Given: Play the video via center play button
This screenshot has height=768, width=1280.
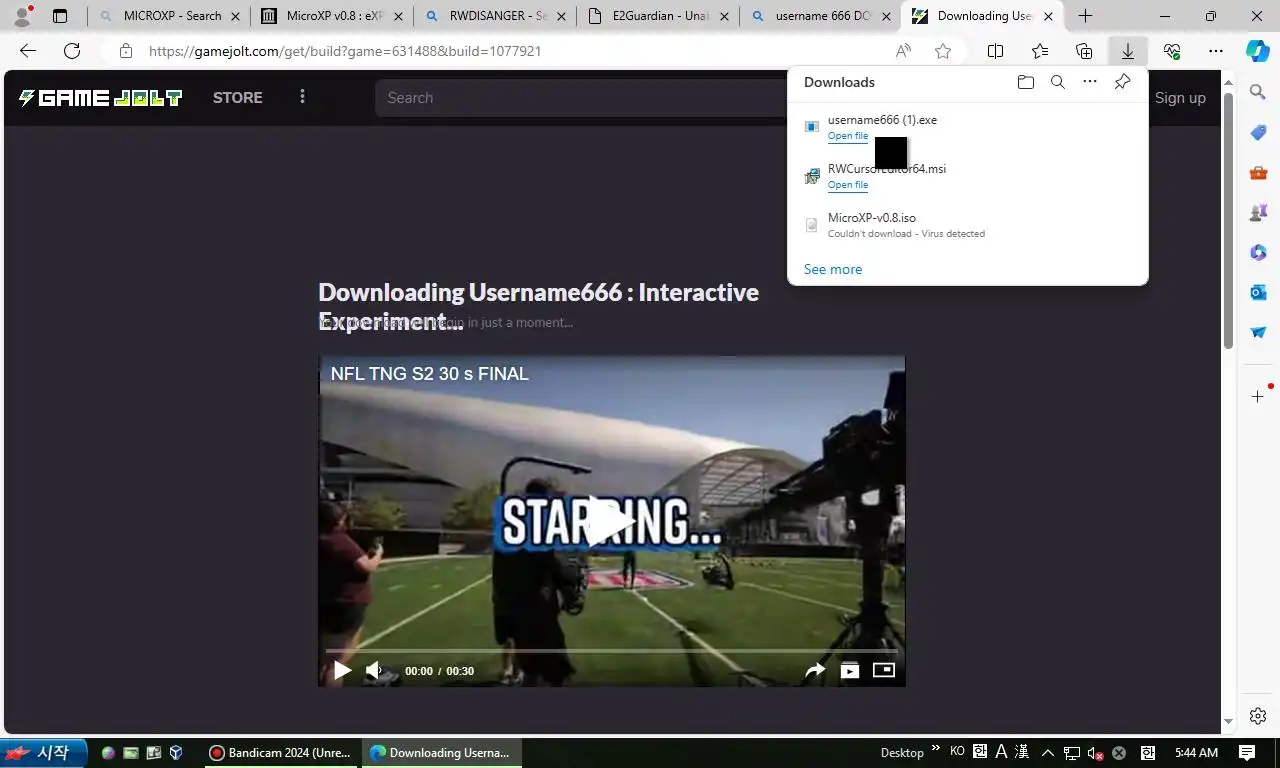Looking at the screenshot, I should pyautogui.click(x=611, y=520).
